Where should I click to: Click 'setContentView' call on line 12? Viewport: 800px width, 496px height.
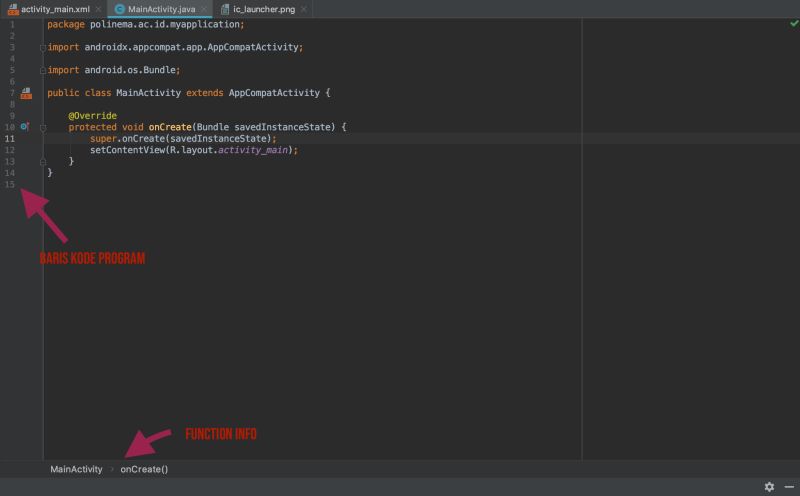[128, 150]
